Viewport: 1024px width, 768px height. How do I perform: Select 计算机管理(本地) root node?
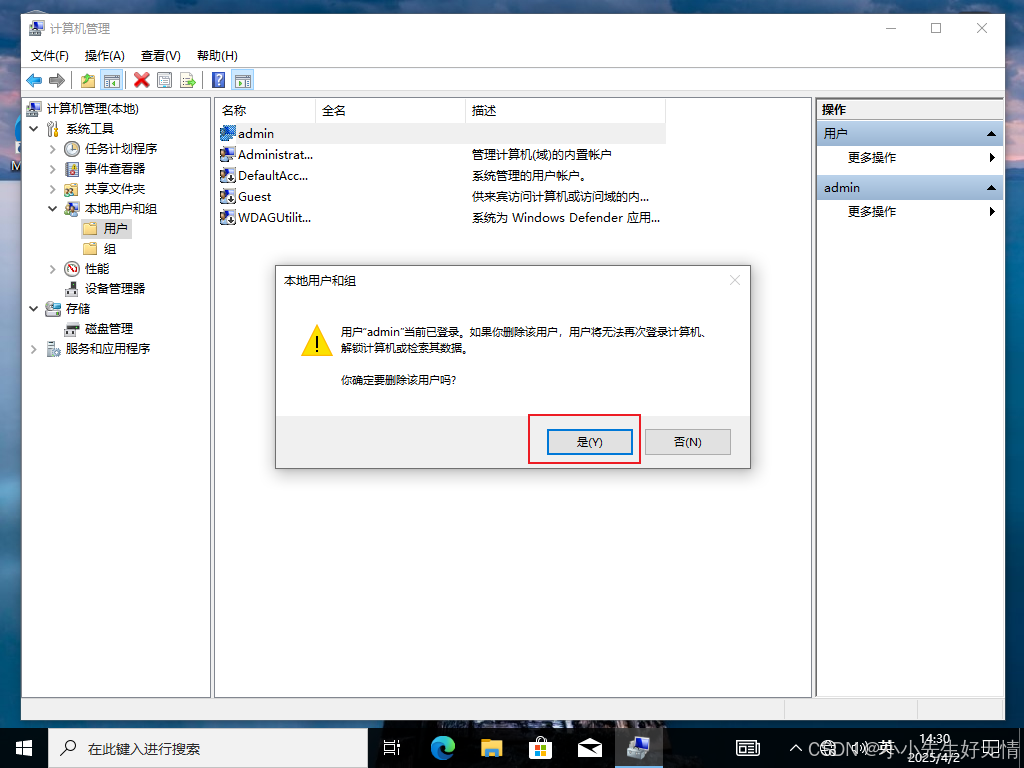(x=84, y=108)
